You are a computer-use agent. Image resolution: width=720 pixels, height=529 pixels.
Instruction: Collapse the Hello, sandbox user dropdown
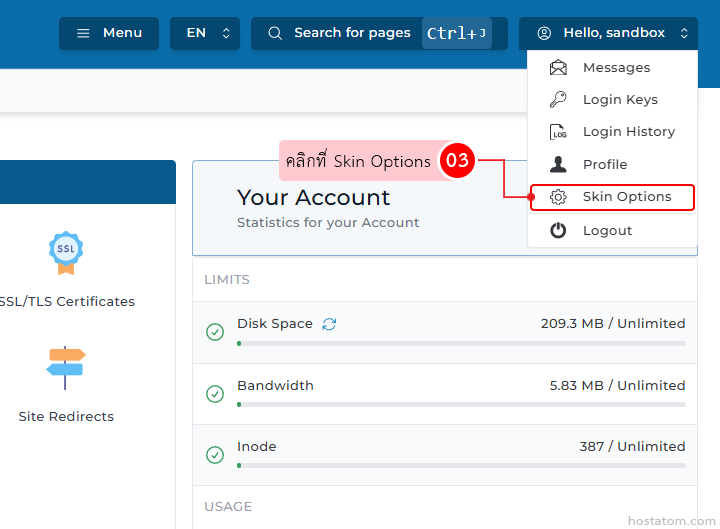coord(608,33)
